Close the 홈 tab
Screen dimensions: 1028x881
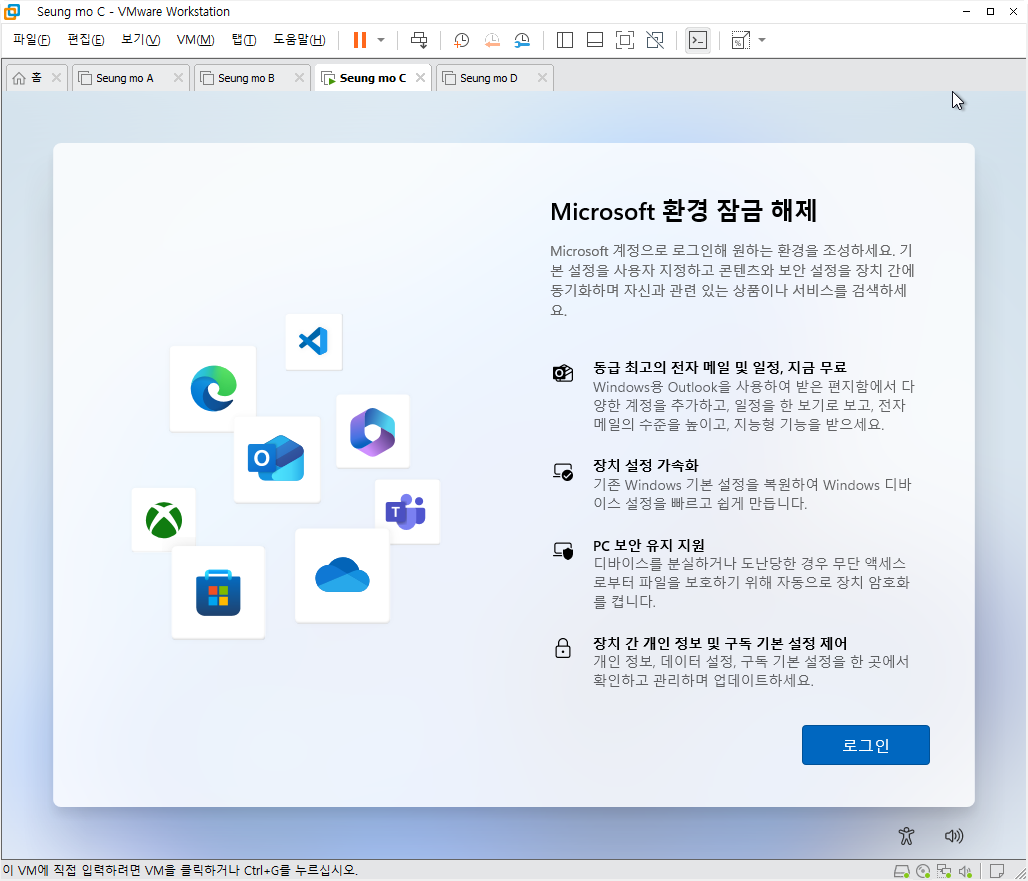(x=56, y=77)
